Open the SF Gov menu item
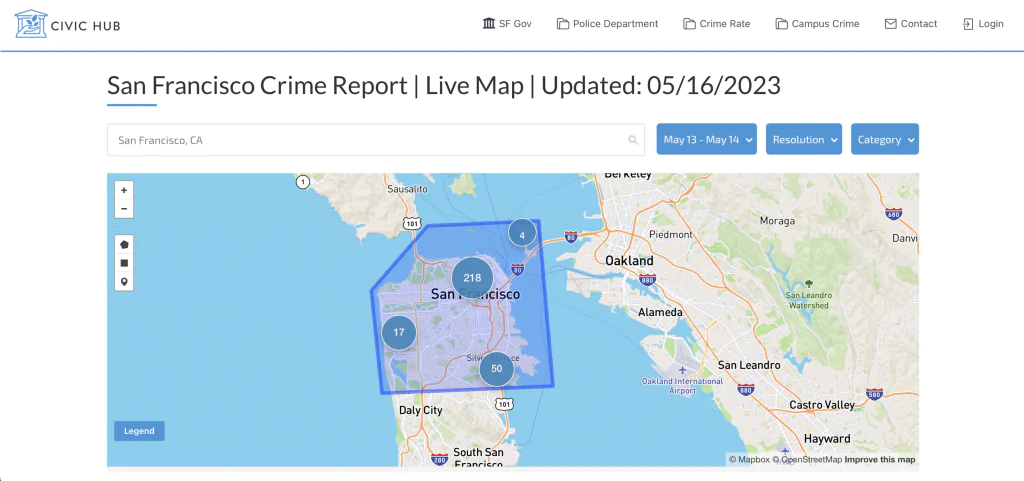 [507, 24]
